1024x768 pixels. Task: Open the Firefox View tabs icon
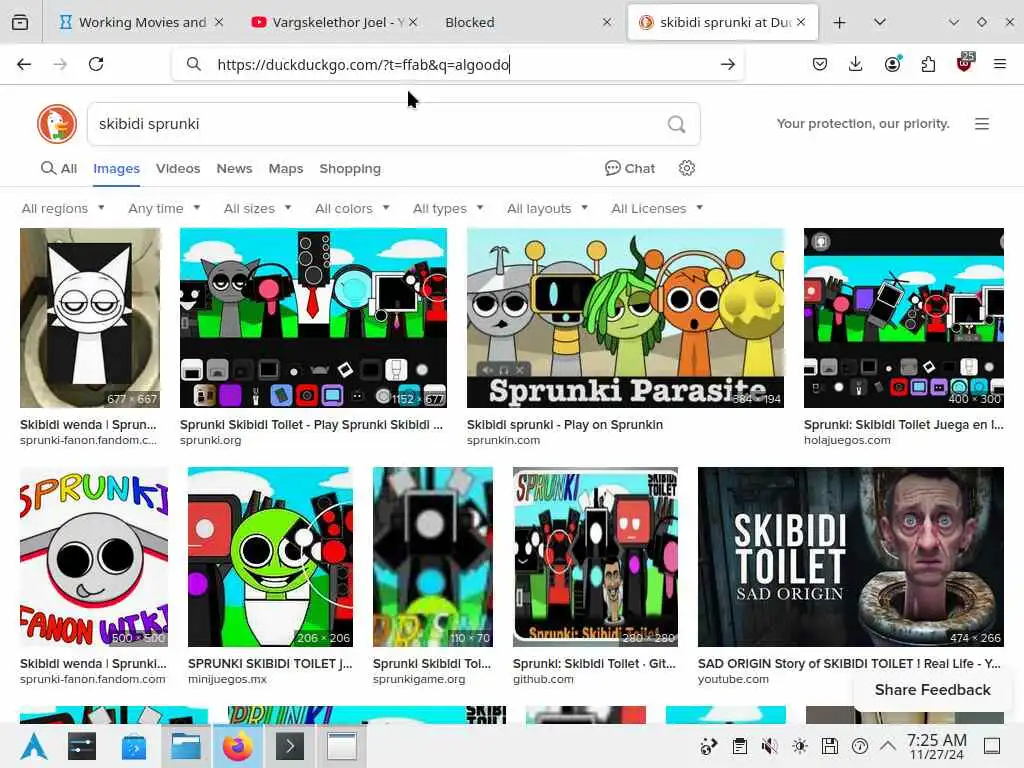pyautogui.click(x=20, y=22)
